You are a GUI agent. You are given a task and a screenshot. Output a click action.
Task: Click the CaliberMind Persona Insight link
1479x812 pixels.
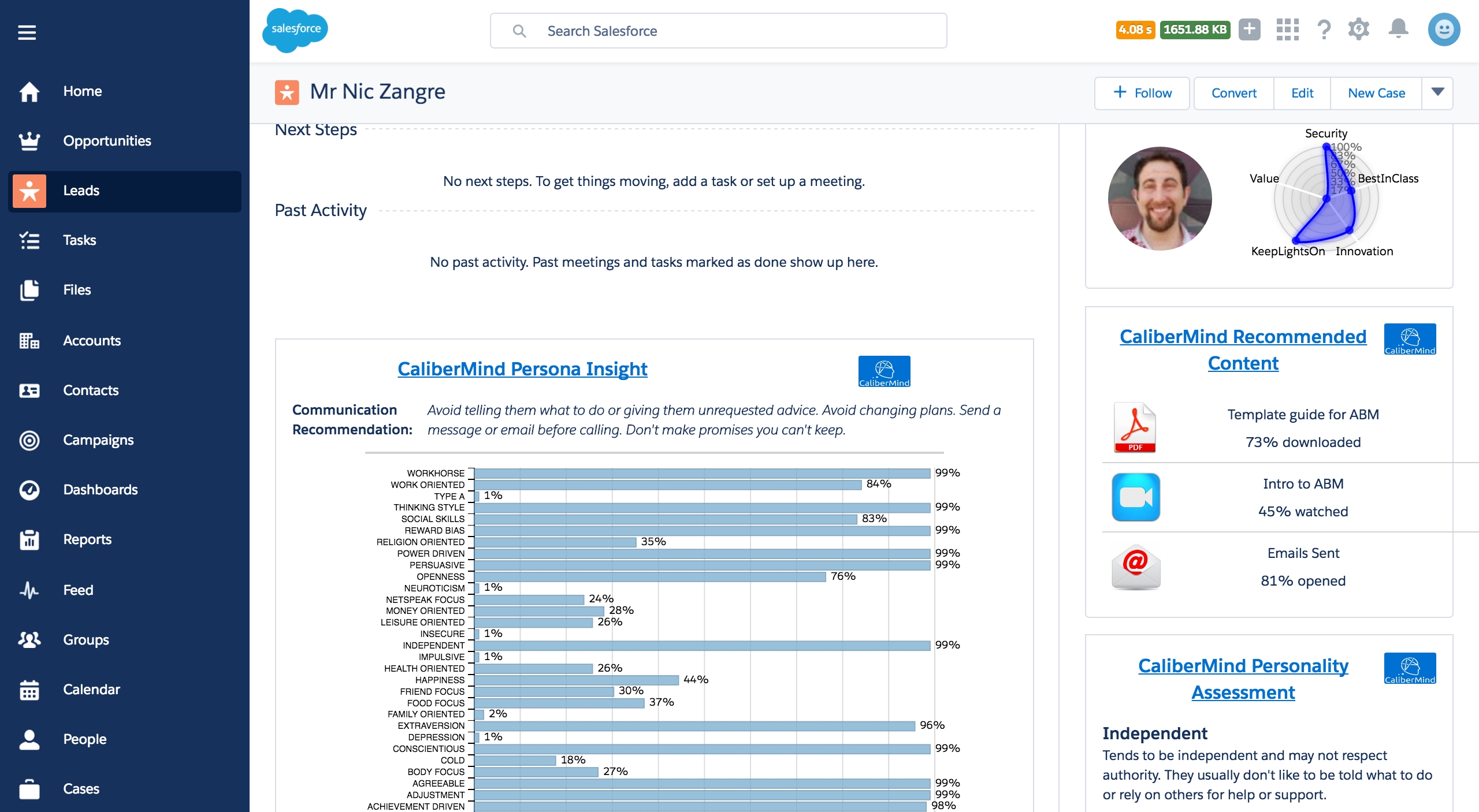[x=523, y=368]
